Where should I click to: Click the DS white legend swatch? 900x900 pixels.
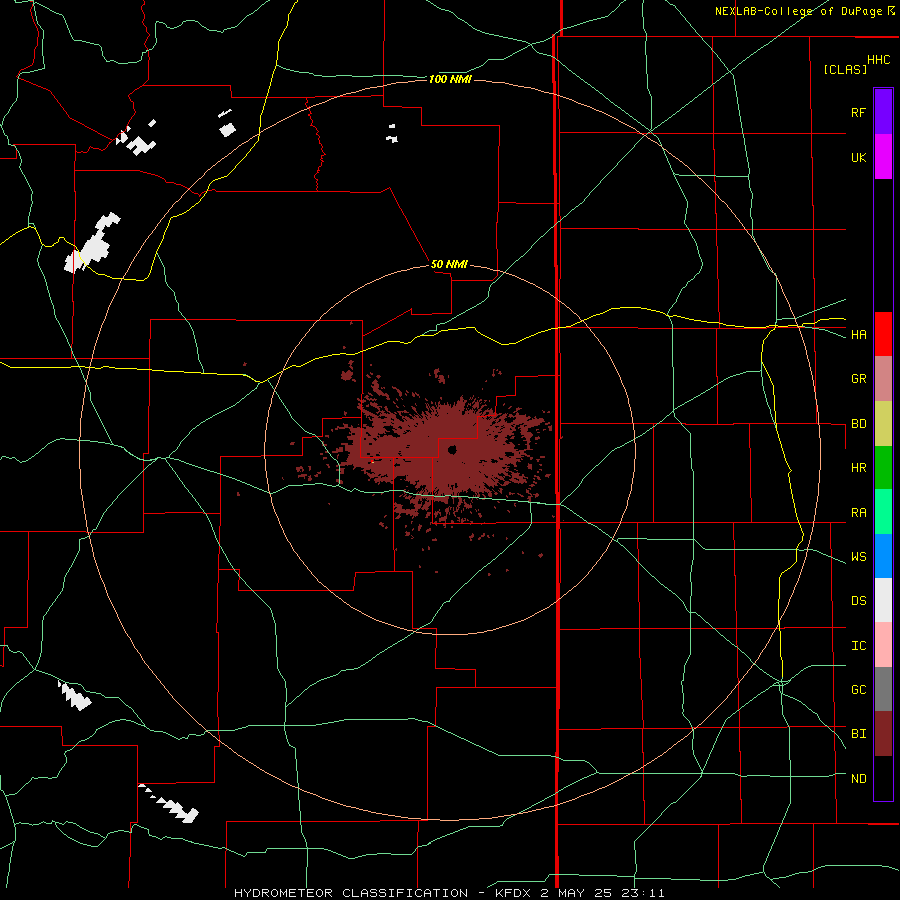[x=883, y=600]
